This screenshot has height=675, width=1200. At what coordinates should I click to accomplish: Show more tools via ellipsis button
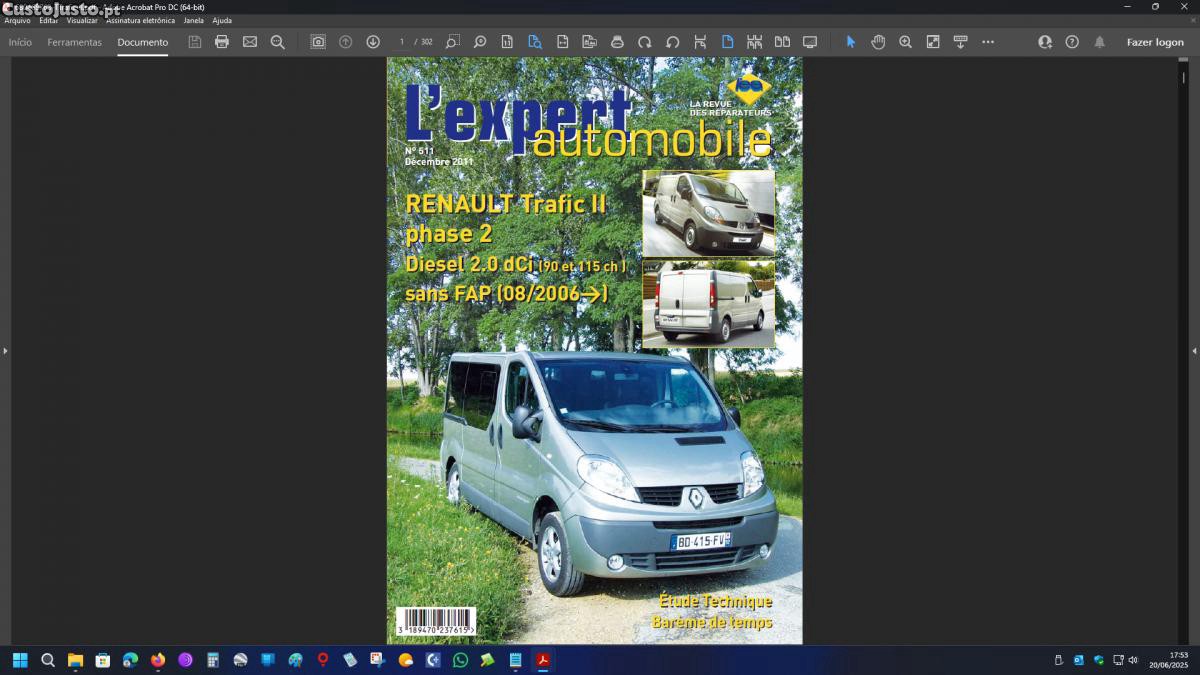(988, 42)
